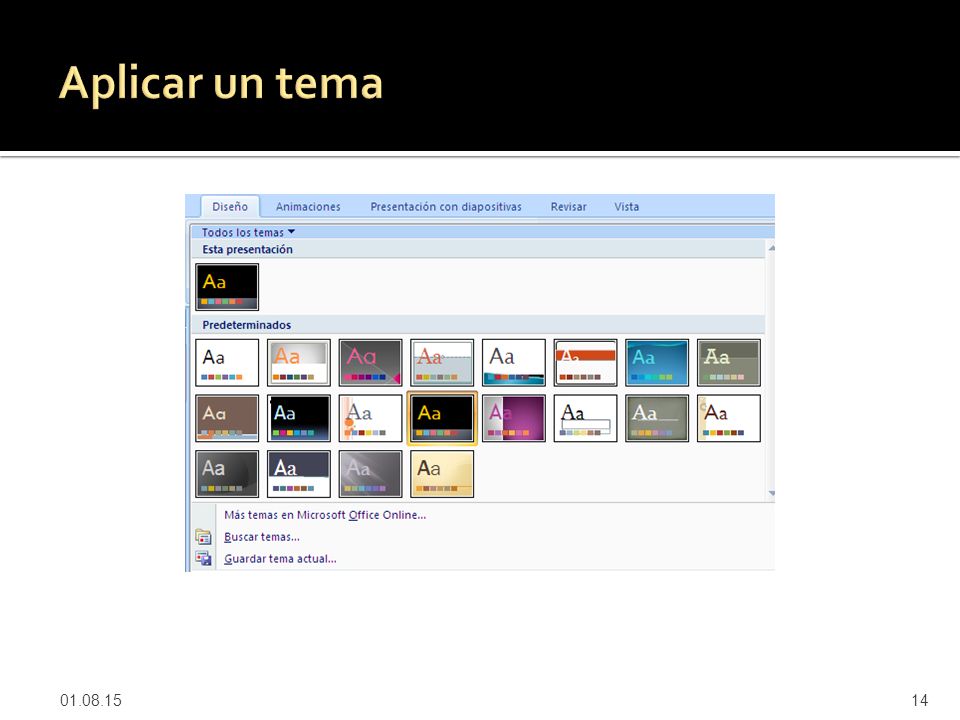960x720 pixels.
Task: Apply olive-gray theme with cream Aa in first row
Action: tap(729, 362)
